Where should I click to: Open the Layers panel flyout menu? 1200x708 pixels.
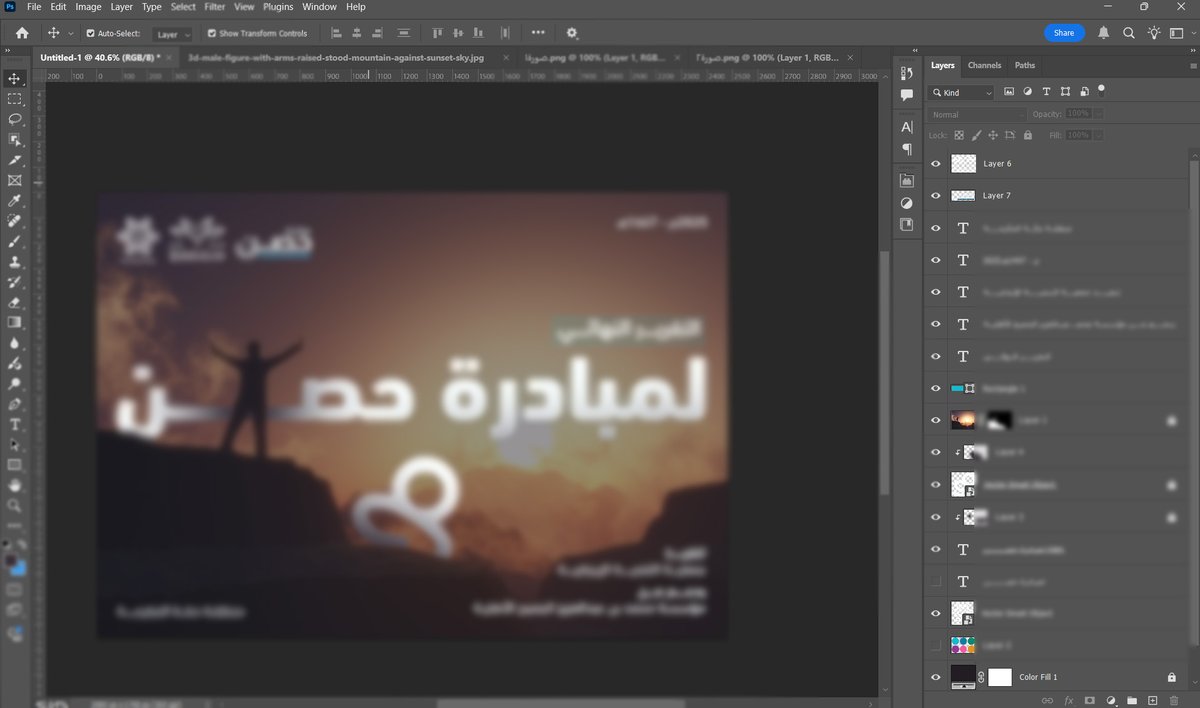1192,65
